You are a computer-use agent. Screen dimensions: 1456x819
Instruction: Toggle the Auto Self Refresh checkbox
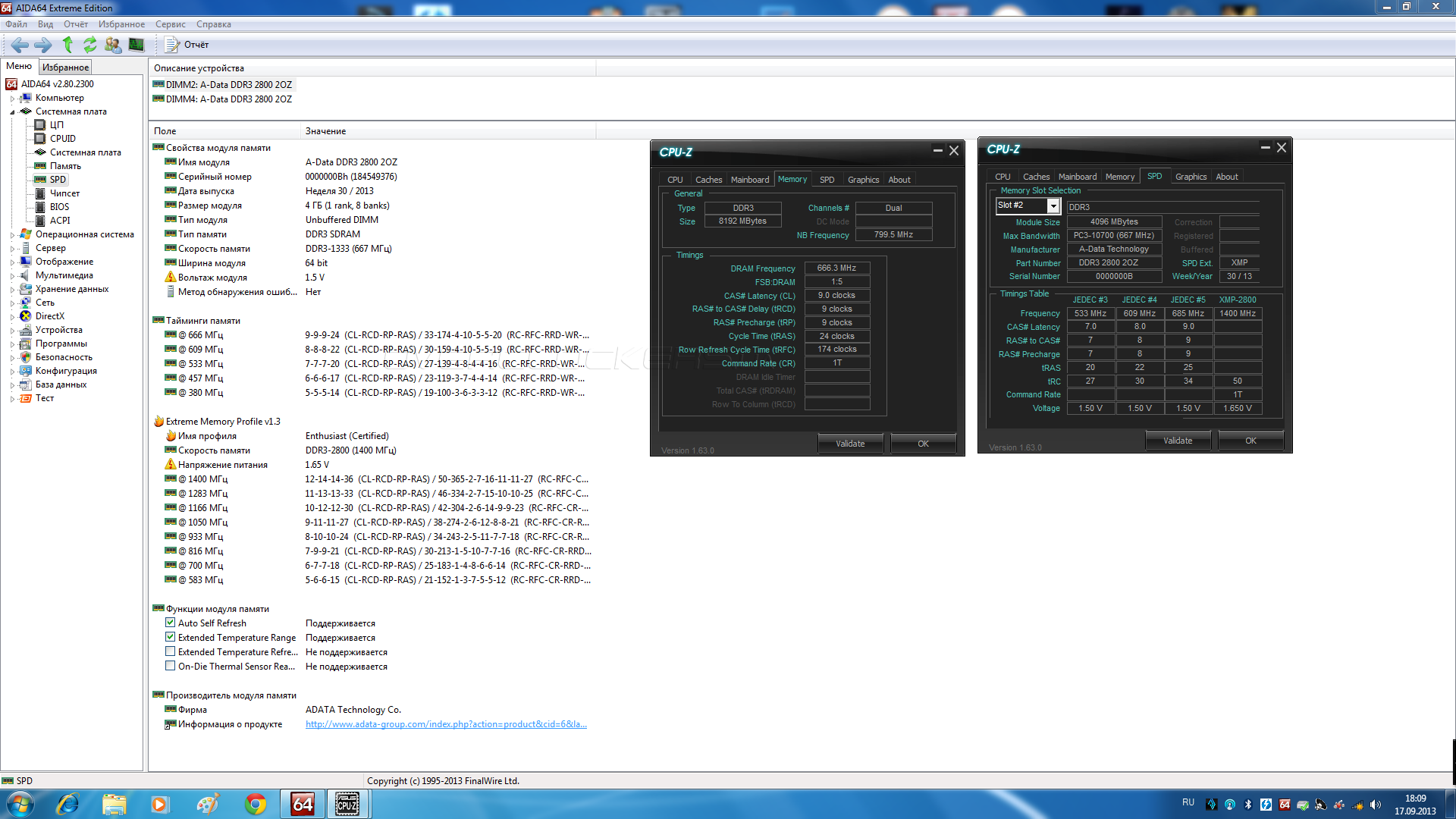click(x=171, y=623)
